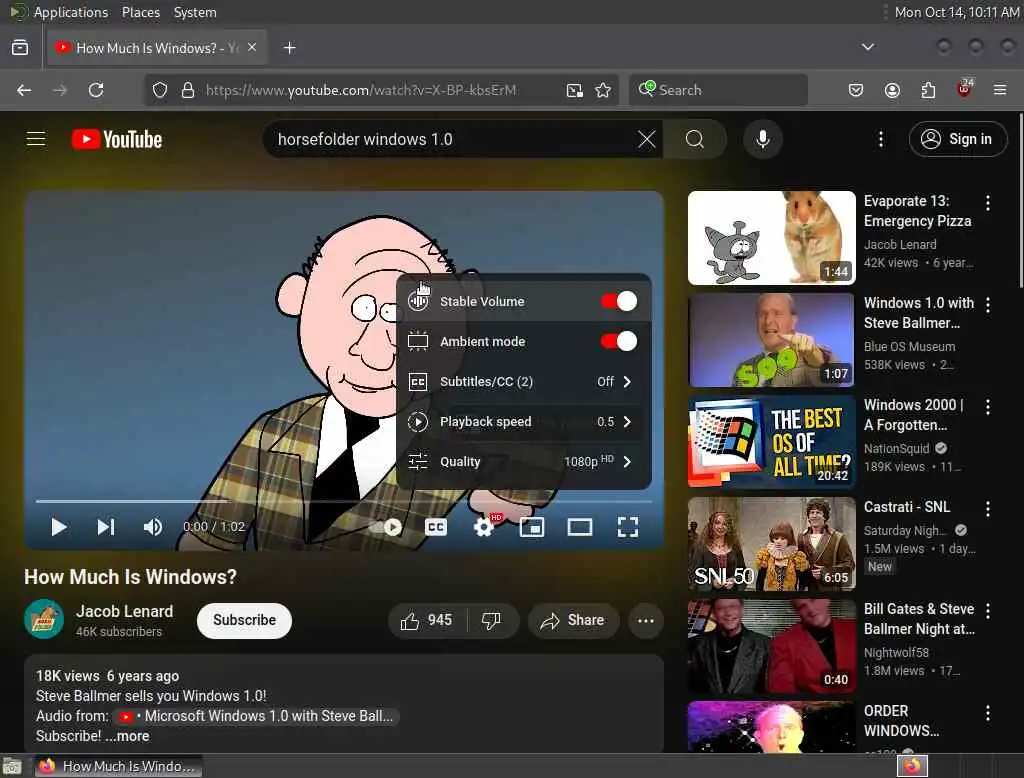Open the extensions puzzle icon

pos(928,90)
